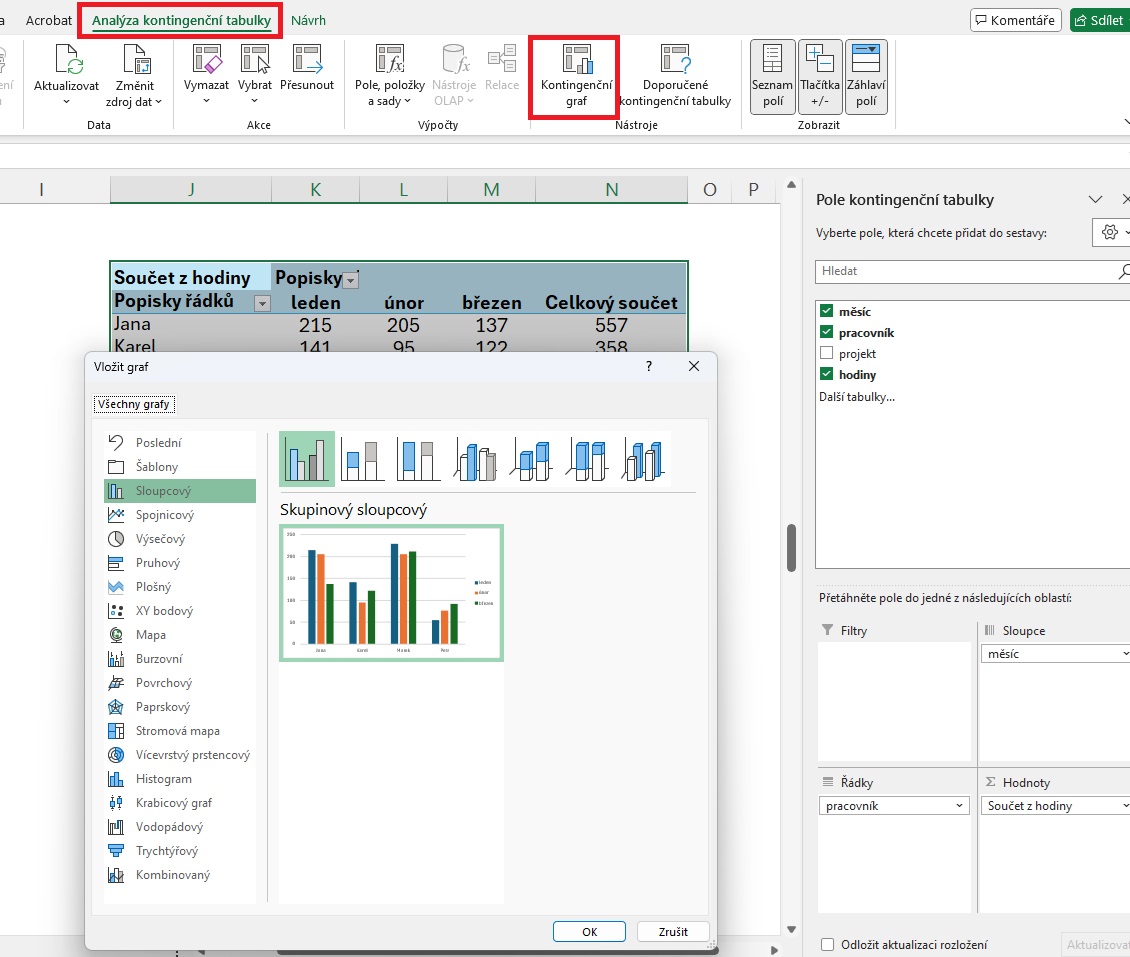Click the Kontingenční graf ribbon icon
1130x957 pixels.
576,61
